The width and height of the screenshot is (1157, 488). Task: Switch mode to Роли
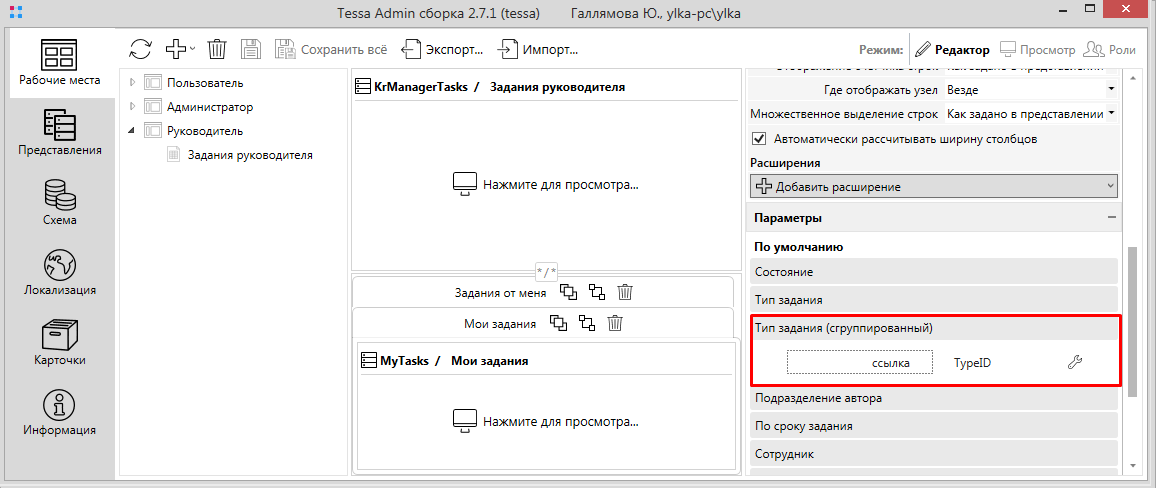1110,49
